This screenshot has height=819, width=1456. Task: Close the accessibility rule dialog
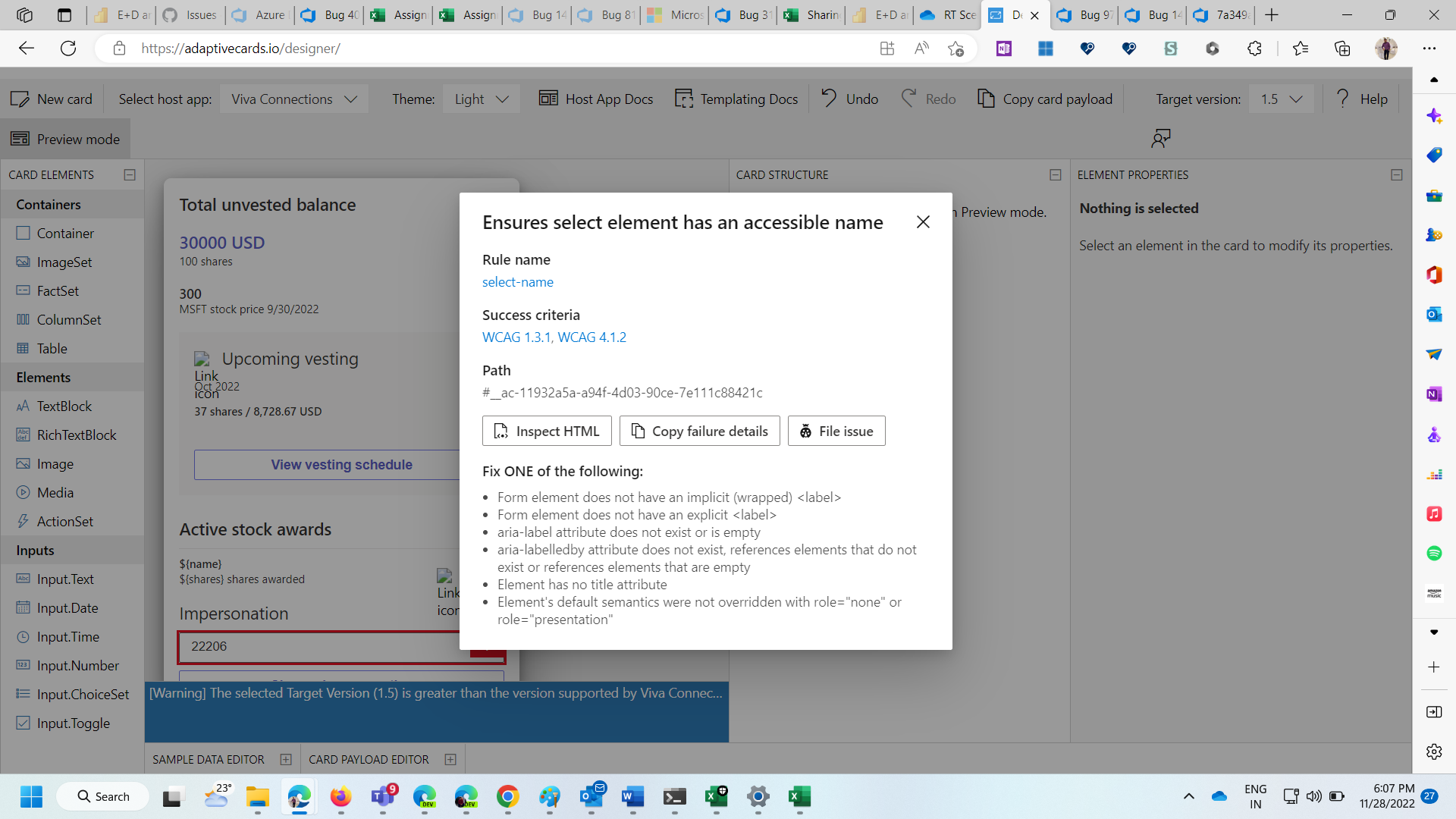[x=923, y=222]
